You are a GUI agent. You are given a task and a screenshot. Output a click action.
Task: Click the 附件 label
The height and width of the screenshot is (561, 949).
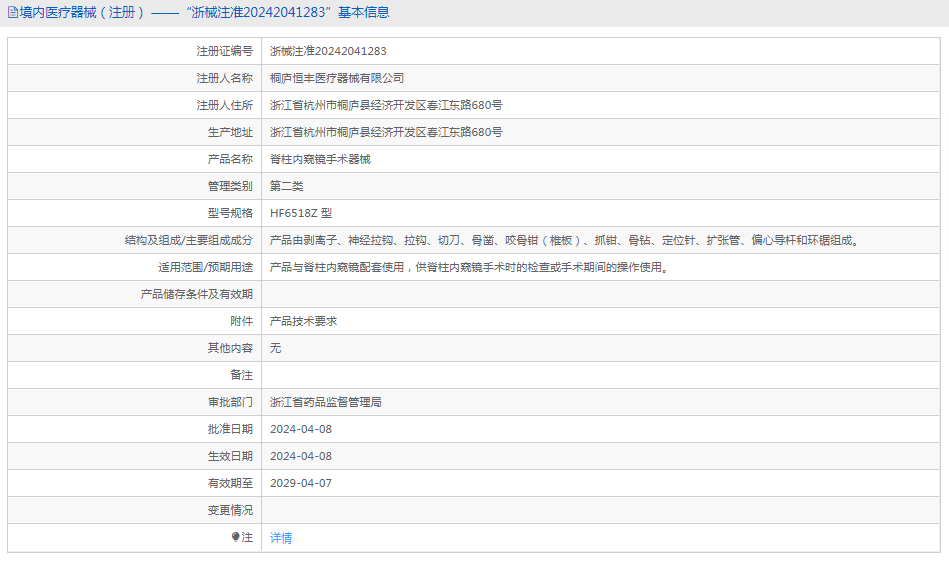[241, 321]
